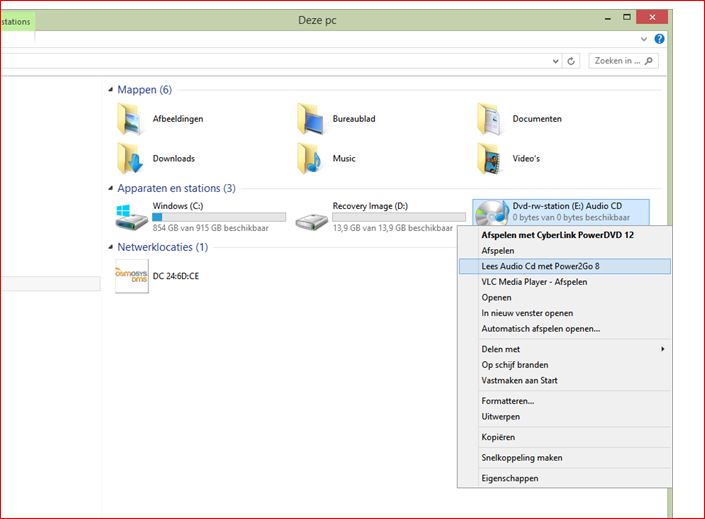Open the Bureaublad folder icon
This screenshot has height=519, width=705.
click(310, 119)
